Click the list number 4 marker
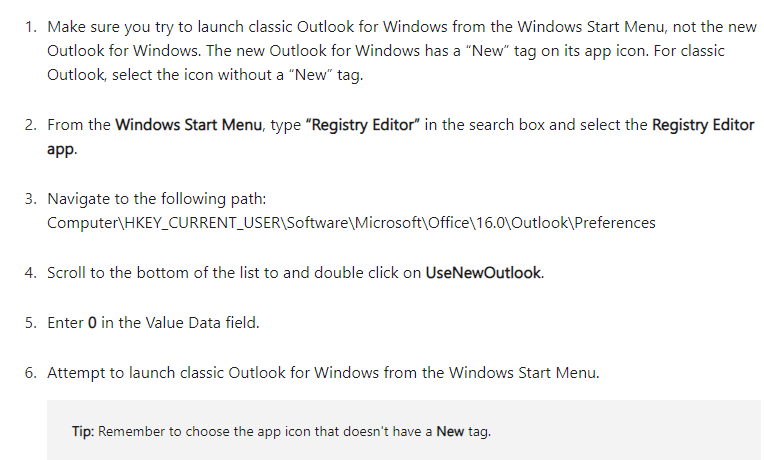764x460 pixels. [x=31, y=272]
